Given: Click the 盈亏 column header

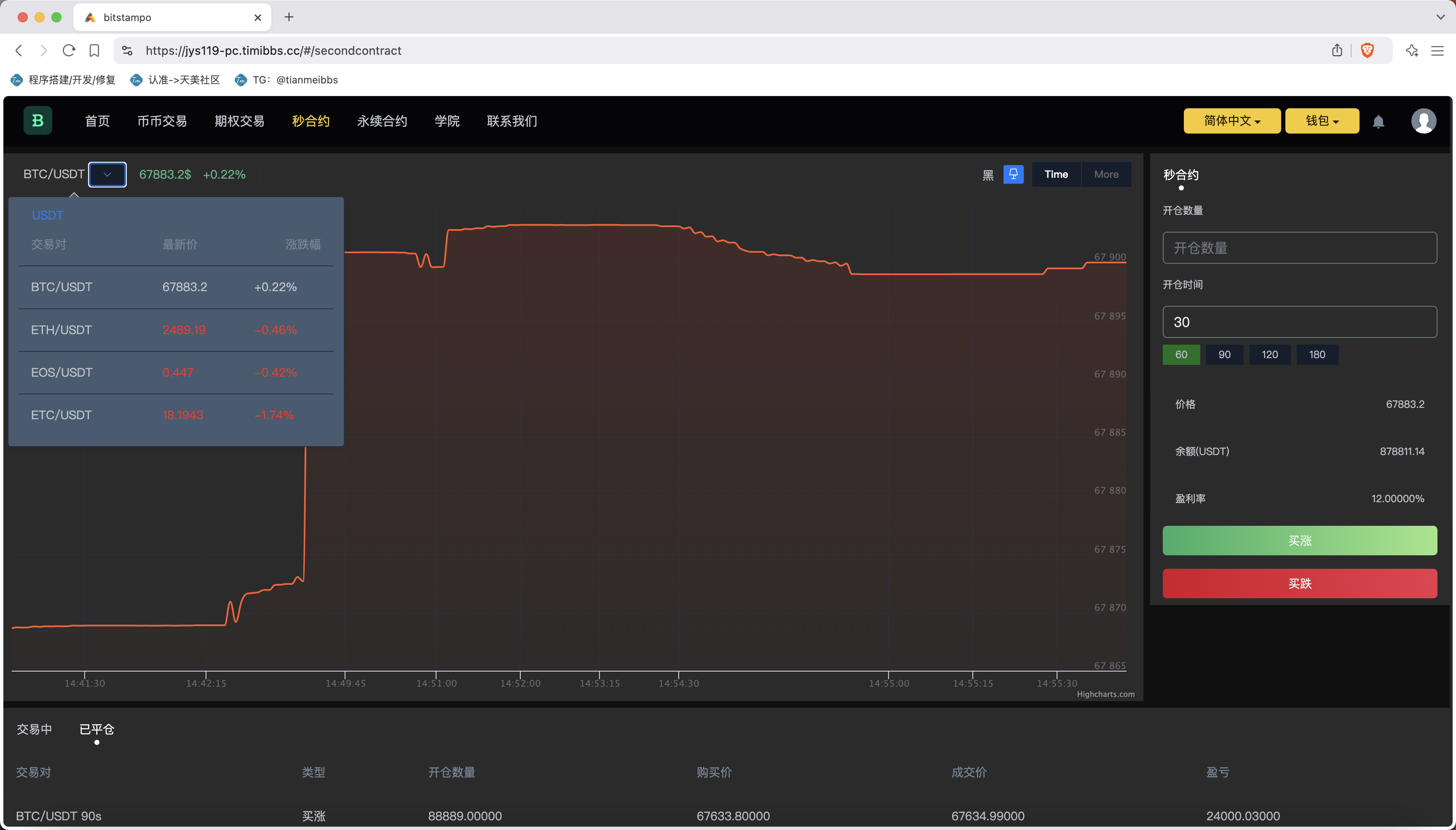Looking at the screenshot, I should 1217,772.
